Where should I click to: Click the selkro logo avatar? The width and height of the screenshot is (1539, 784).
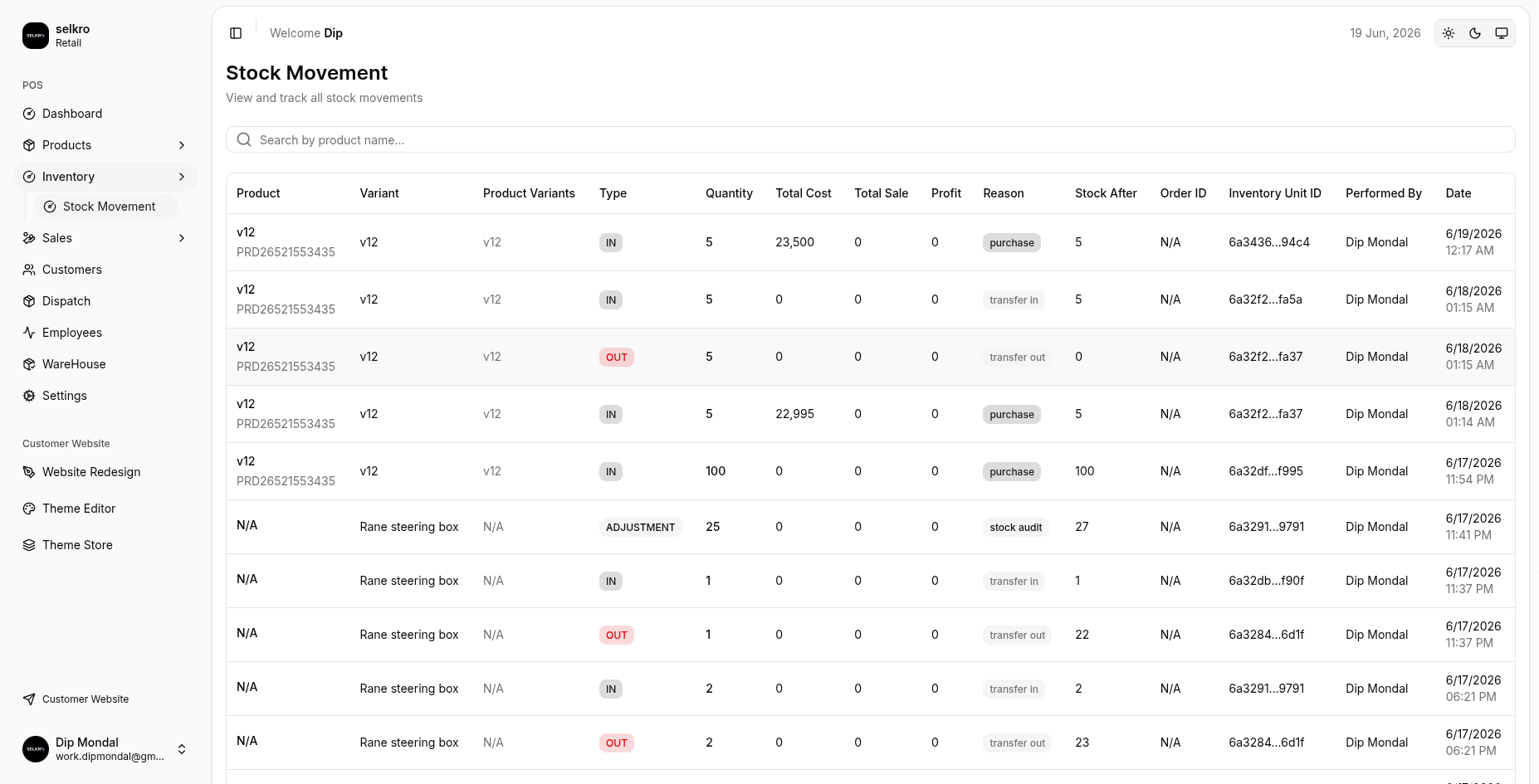click(36, 36)
